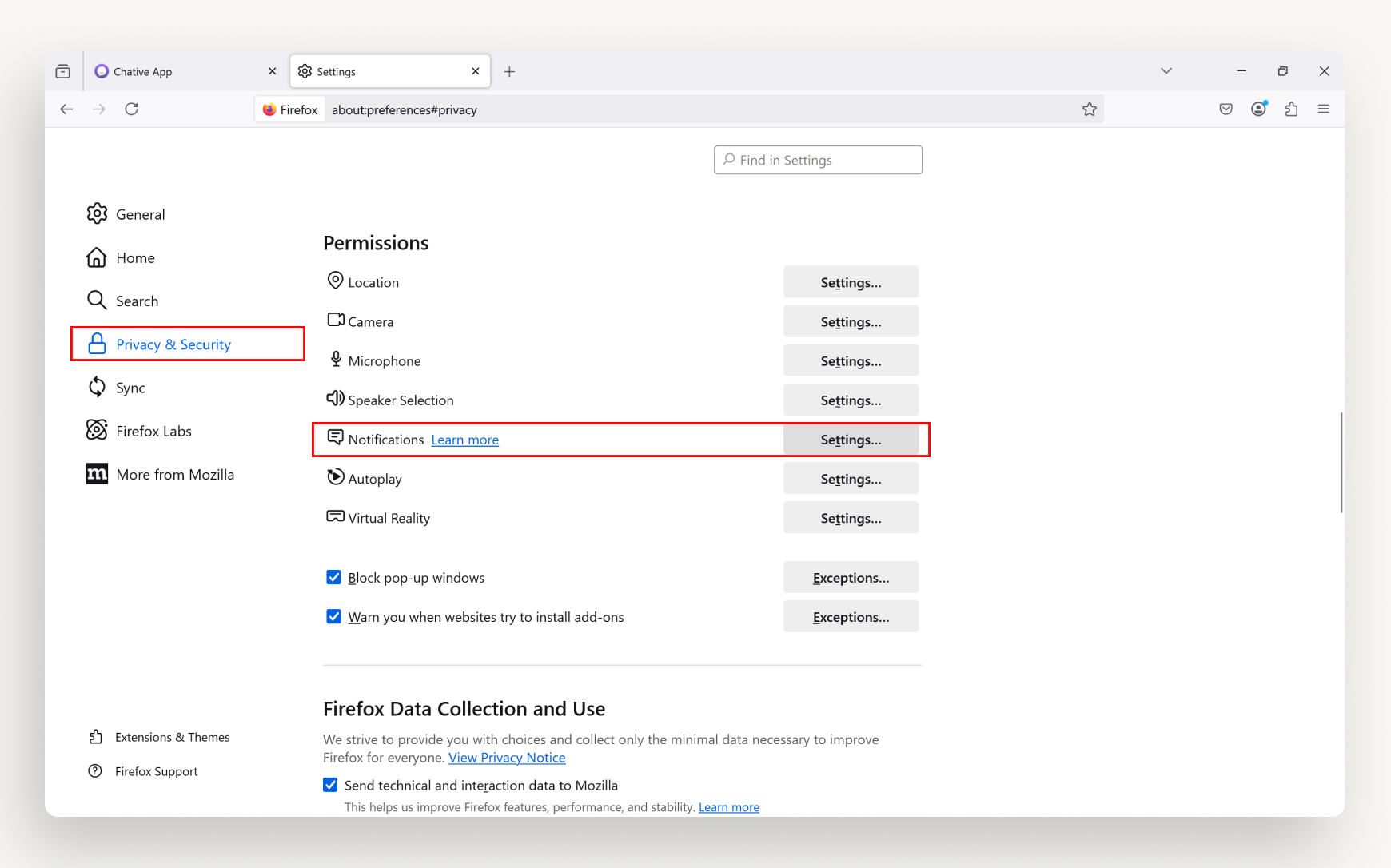The image size is (1391, 868).
Task: Open the tab list dropdown arrow
Action: [x=1166, y=70]
